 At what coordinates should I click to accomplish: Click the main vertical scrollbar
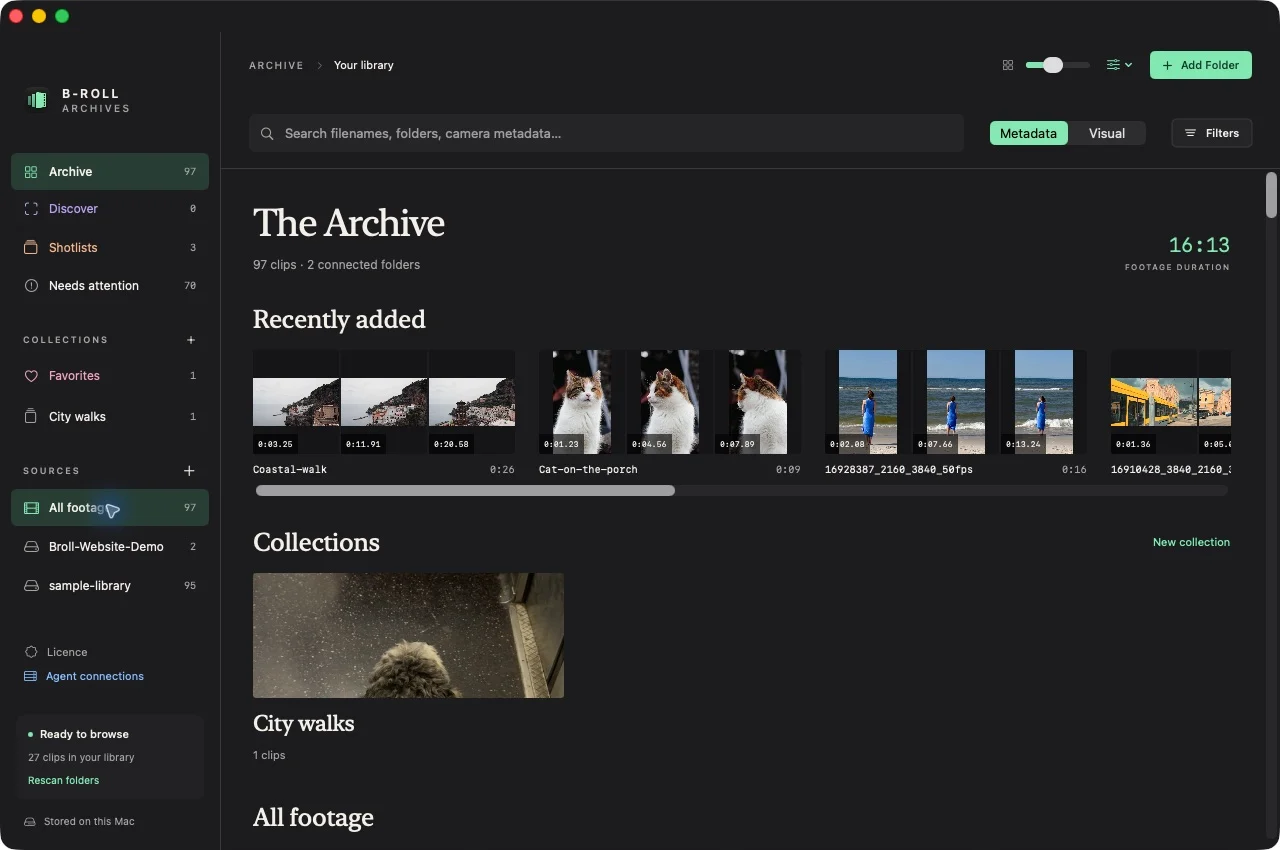point(1271,195)
